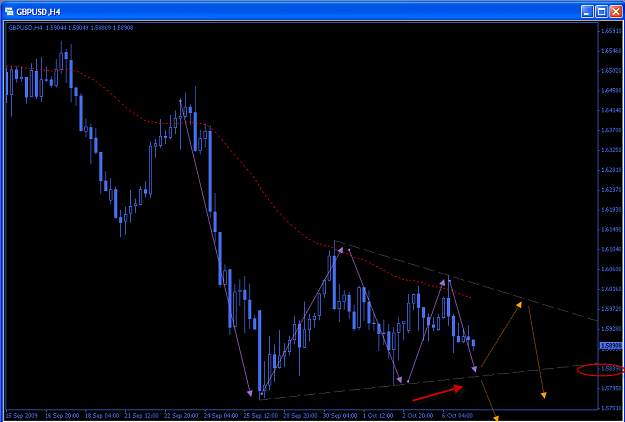Maximize the GBPUSD,H4 chart window
625x422 pixels.
[601, 11]
